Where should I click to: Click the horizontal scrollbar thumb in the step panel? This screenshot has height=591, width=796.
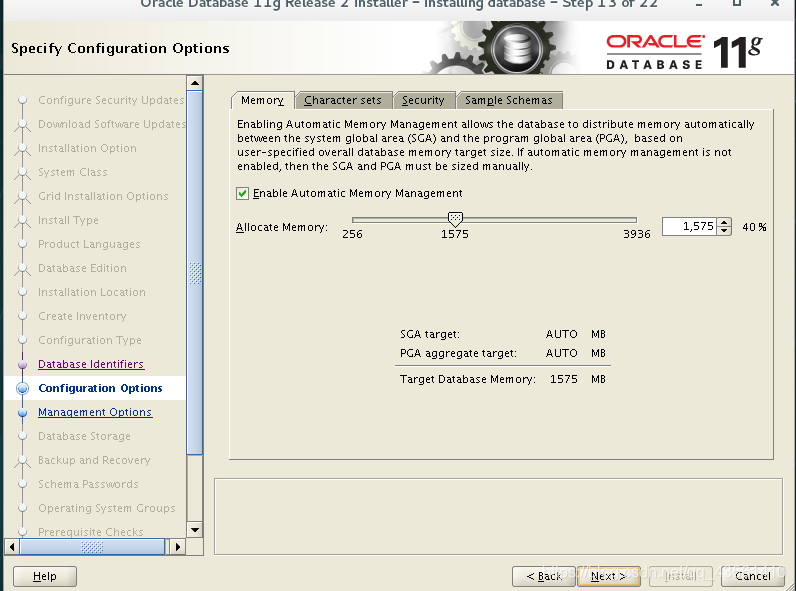[x=92, y=547]
